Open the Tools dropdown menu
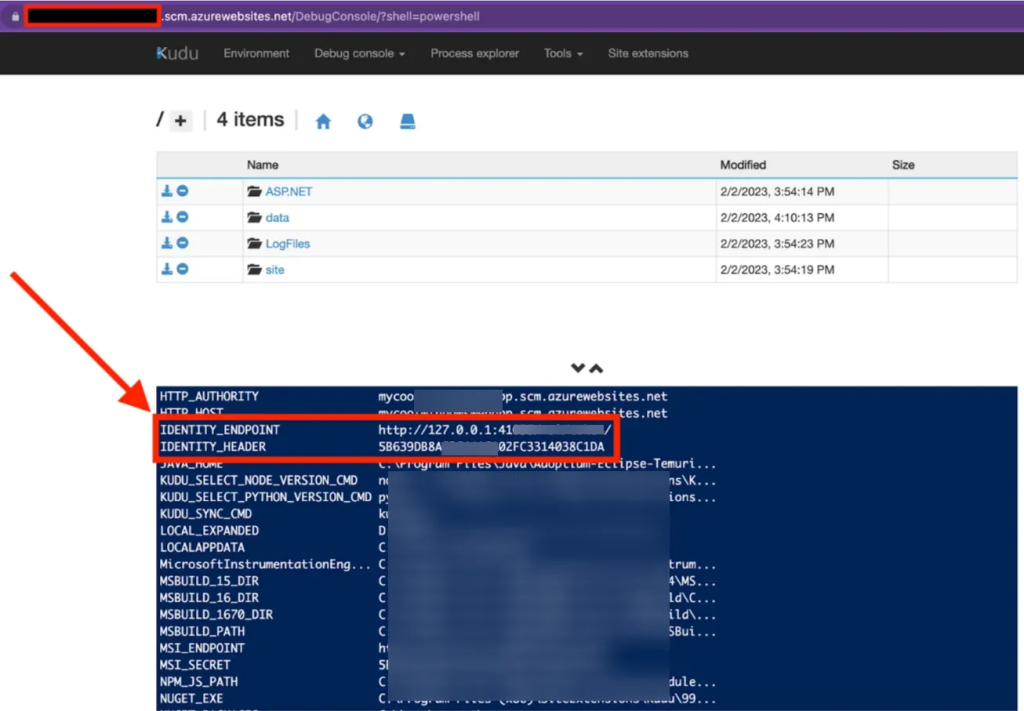Viewport: 1024px width, 711px height. (563, 53)
